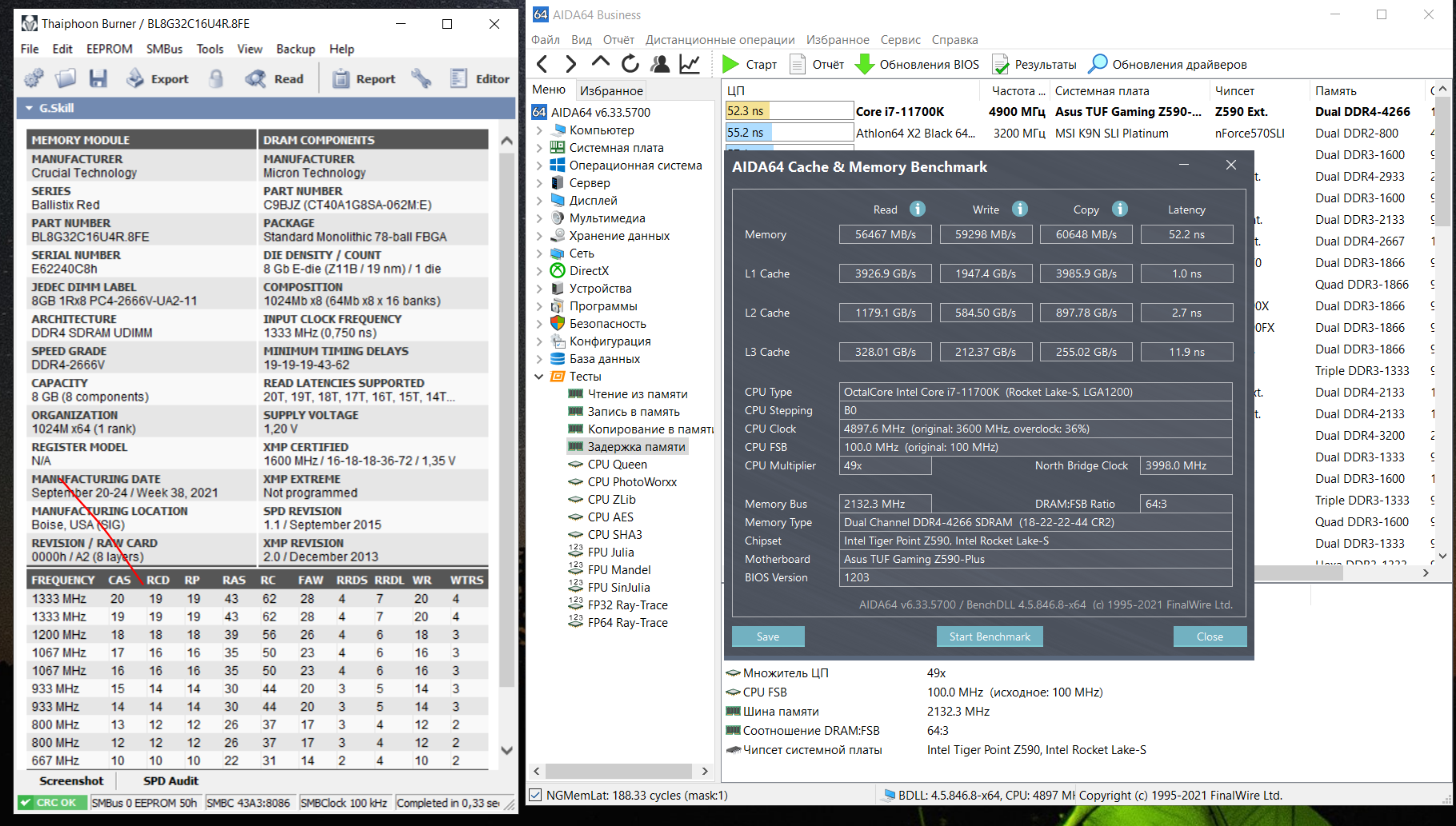Image resolution: width=1456 pixels, height=826 pixels.
Task: Click the gear settings icon in Thaiphoon Burner toolbar
Action: pyautogui.click(x=34, y=78)
